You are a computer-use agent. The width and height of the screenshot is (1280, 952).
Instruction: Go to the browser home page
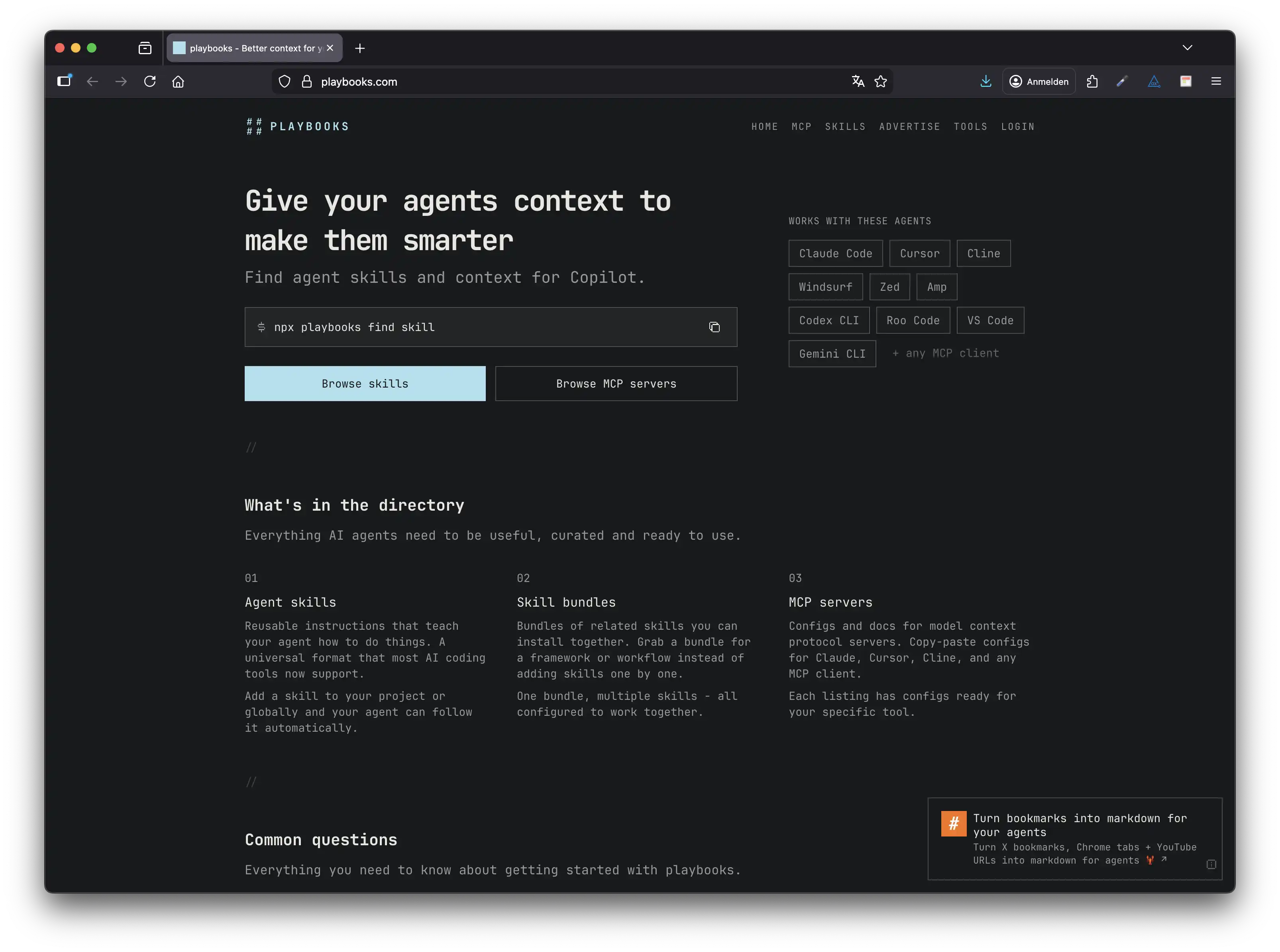[178, 82]
